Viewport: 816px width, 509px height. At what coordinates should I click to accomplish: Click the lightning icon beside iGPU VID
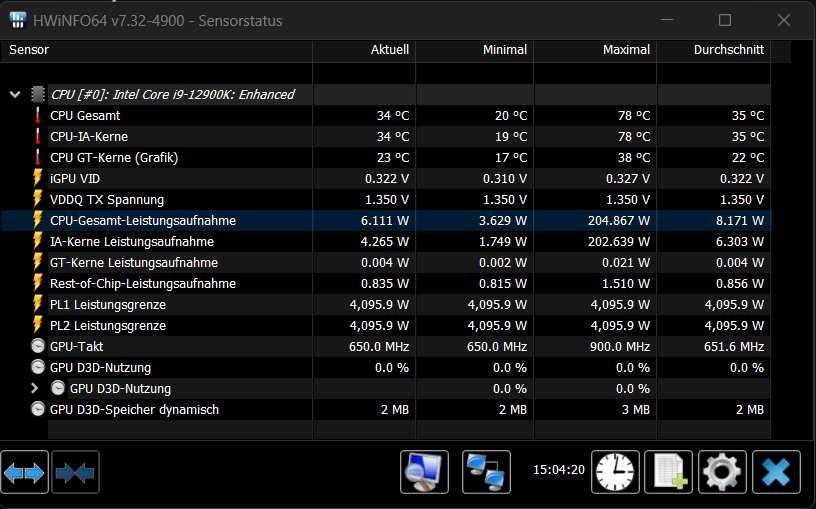click(37, 178)
